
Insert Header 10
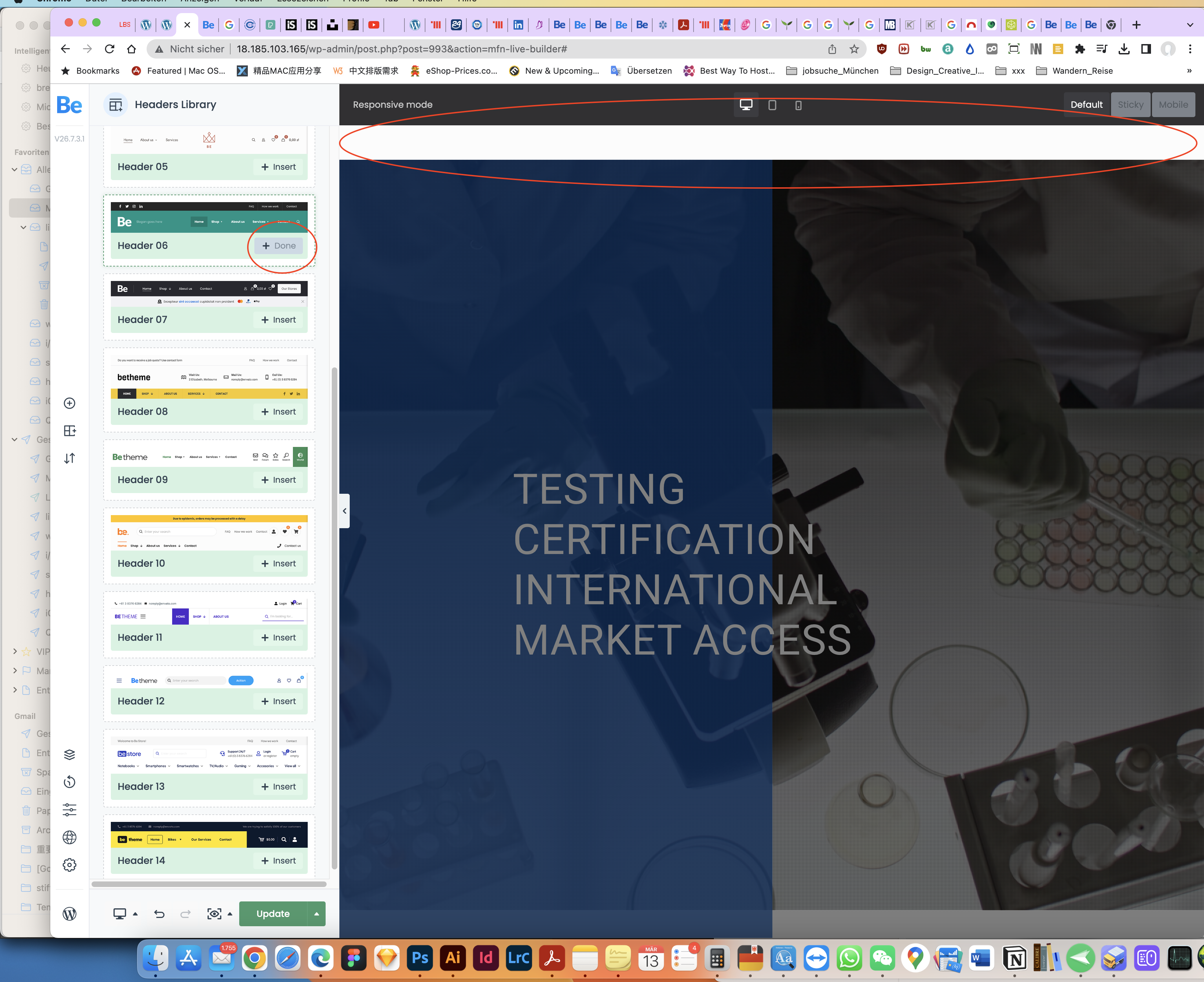(278, 563)
